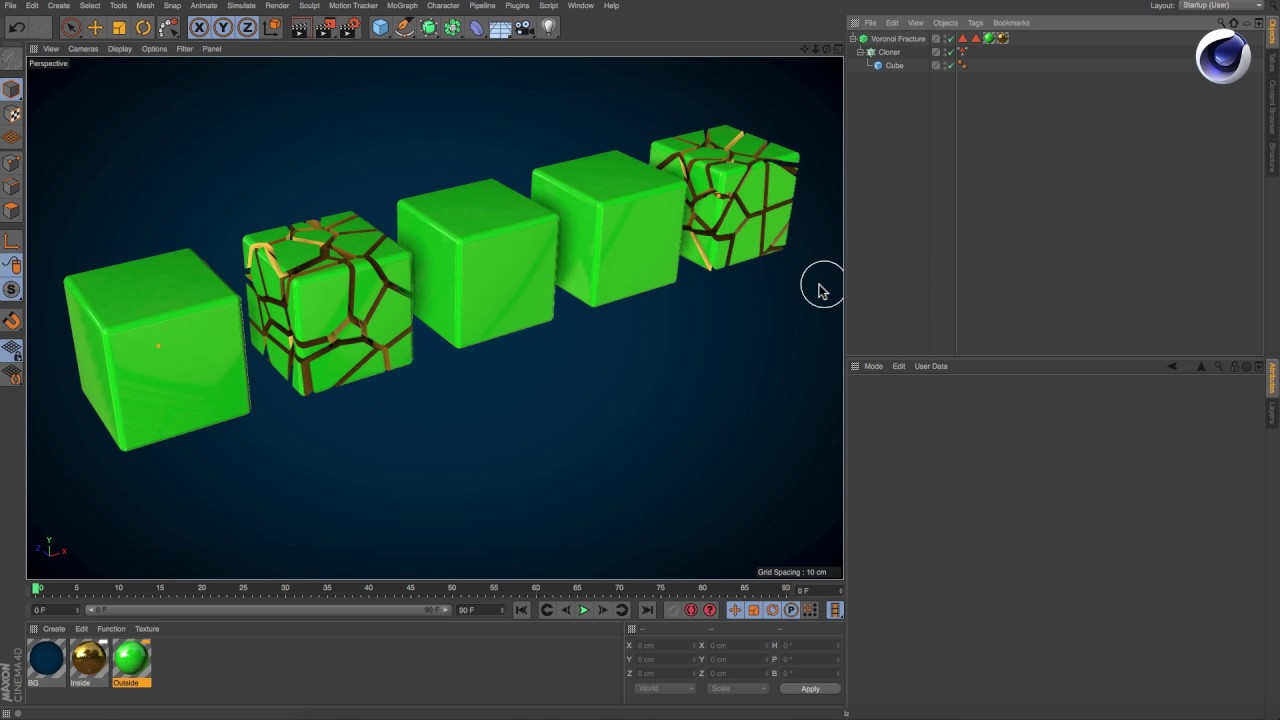Click Object Manager home path icon

(x=1234, y=23)
